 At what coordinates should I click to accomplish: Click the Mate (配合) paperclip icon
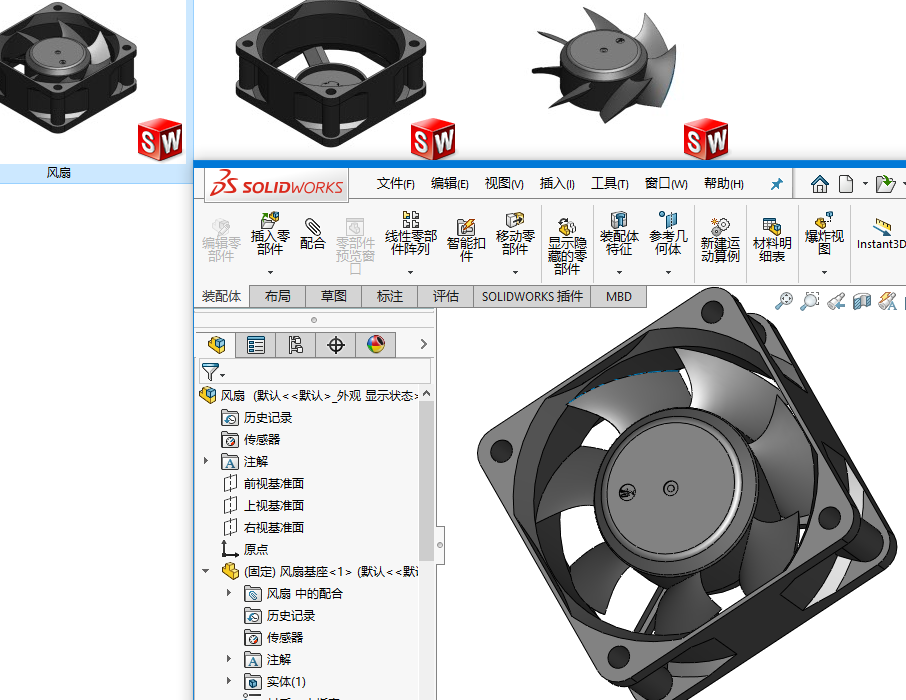[312, 227]
